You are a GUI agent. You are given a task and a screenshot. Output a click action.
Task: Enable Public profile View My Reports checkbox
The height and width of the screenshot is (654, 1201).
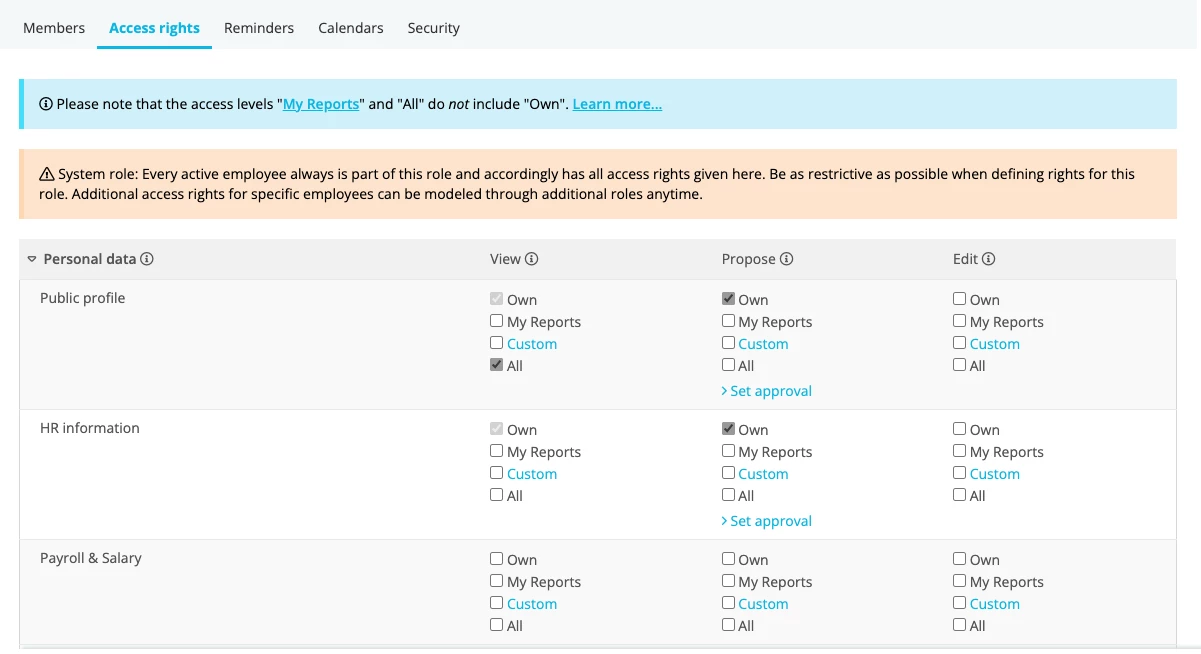497,321
